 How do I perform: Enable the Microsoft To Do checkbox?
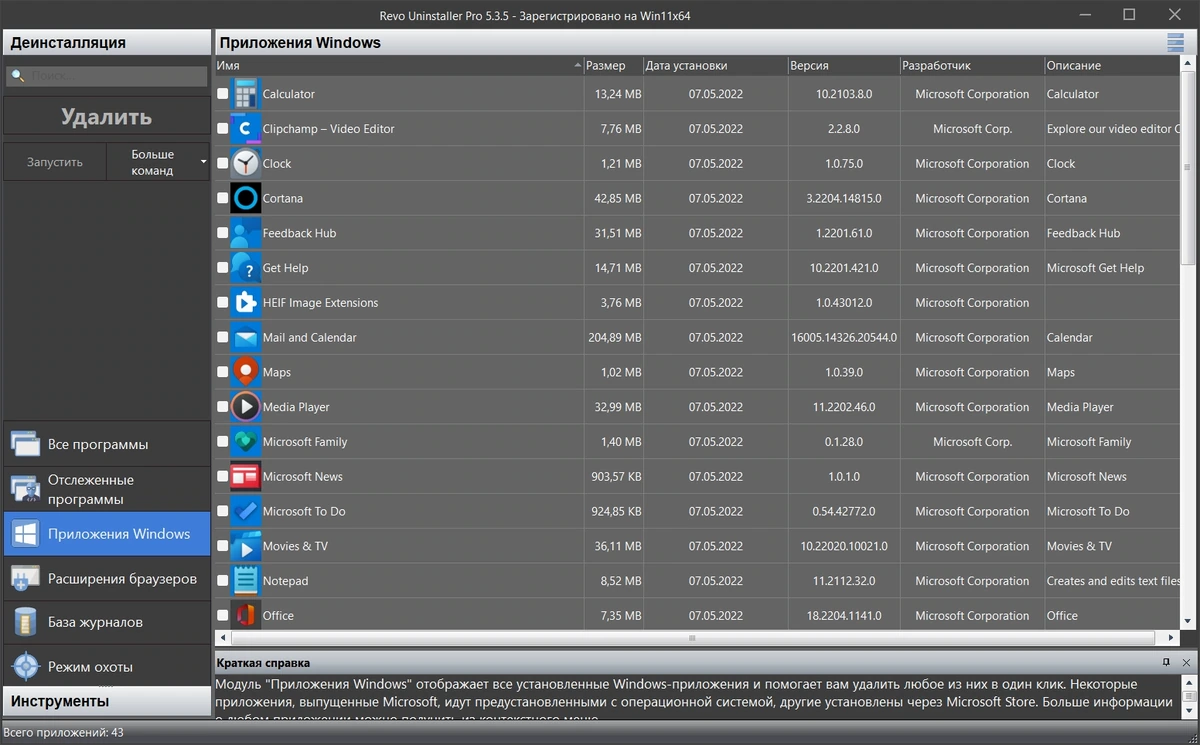[x=223, y=511]
